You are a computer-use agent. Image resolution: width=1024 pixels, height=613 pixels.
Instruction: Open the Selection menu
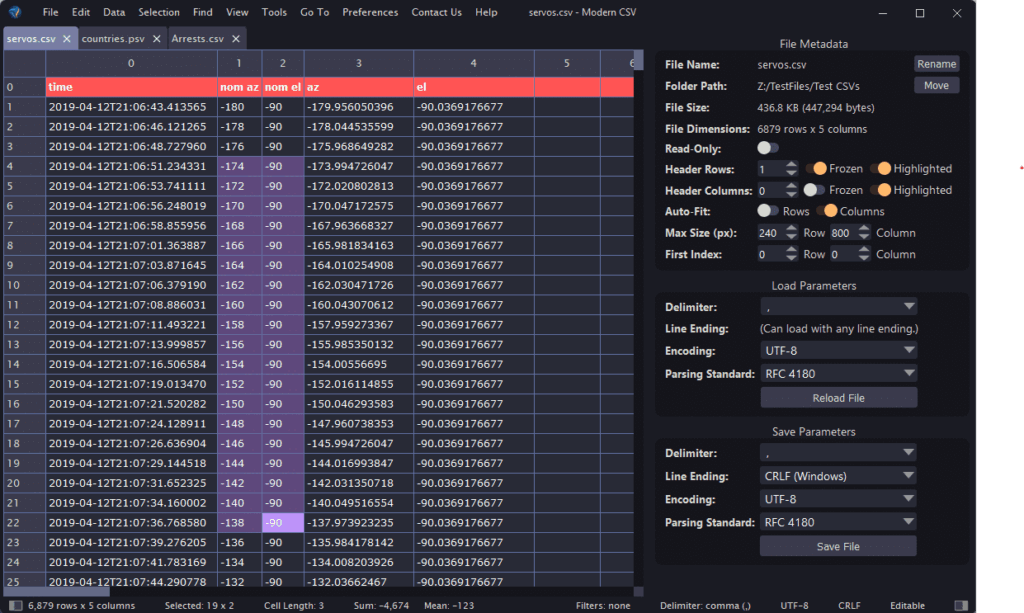pos(159,12)
